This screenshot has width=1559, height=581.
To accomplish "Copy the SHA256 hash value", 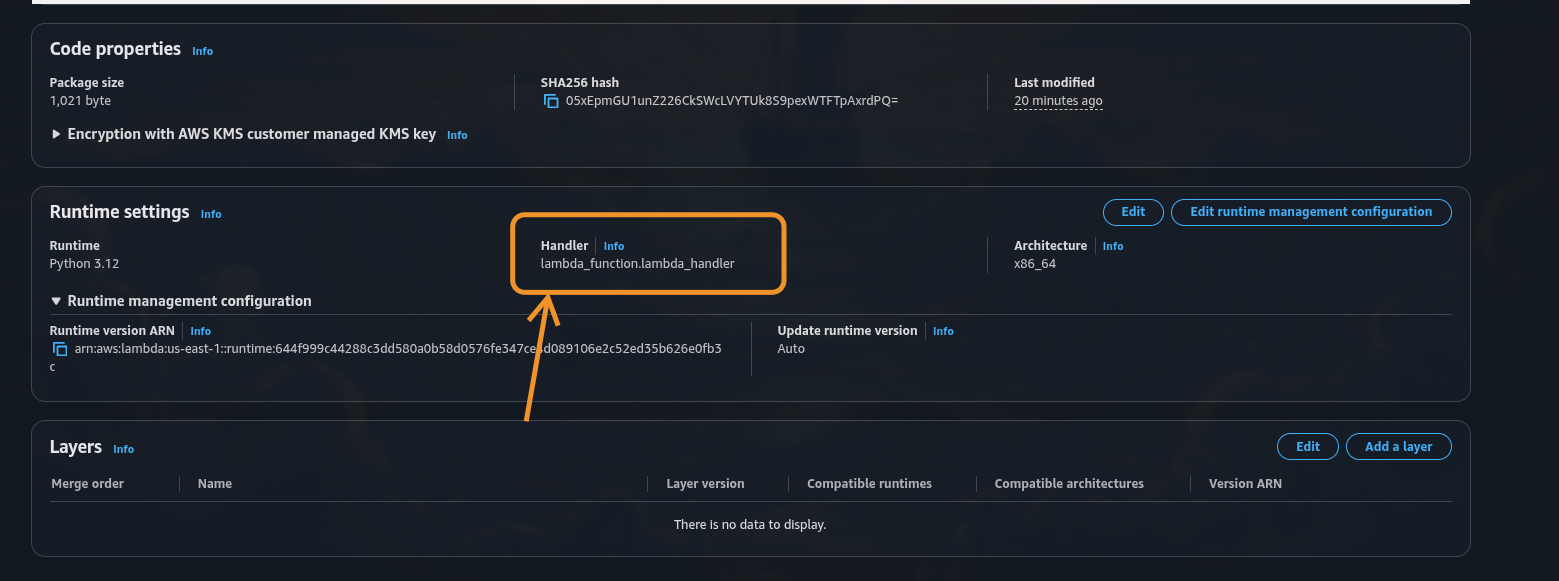I will pos(550,101).
